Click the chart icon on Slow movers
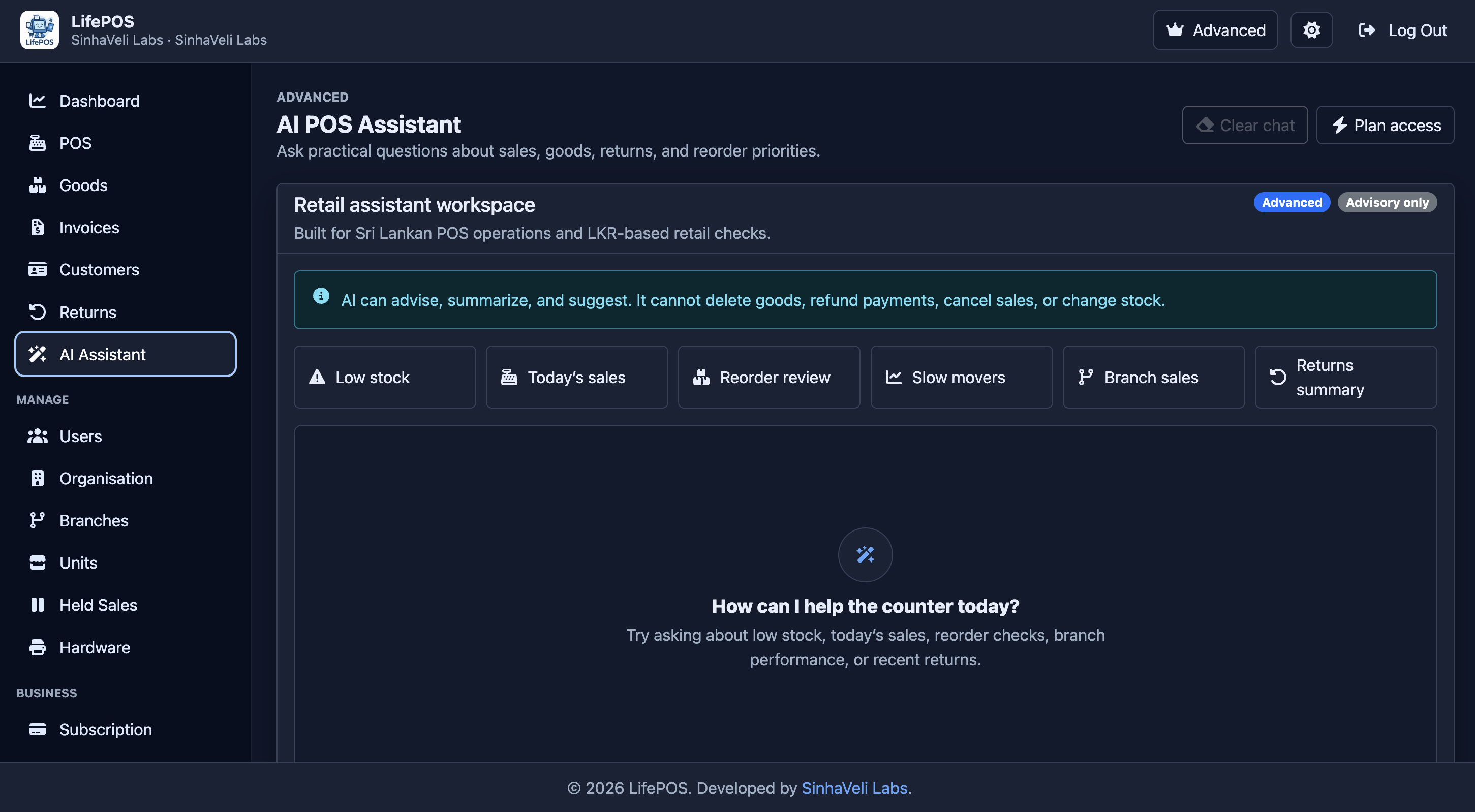 pos(893,377)
